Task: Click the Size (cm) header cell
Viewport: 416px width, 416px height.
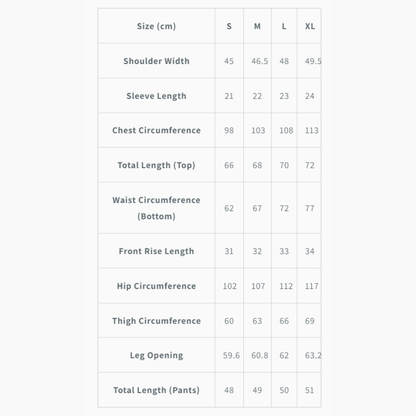Action: pyautogui.click(x=156, y=26)
